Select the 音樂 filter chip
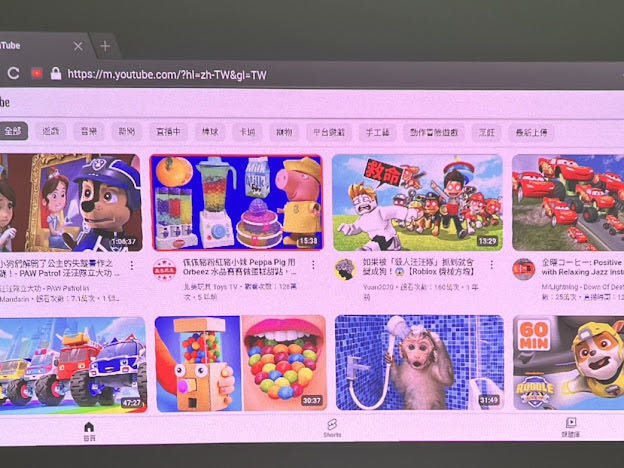 tap(89, 131)
